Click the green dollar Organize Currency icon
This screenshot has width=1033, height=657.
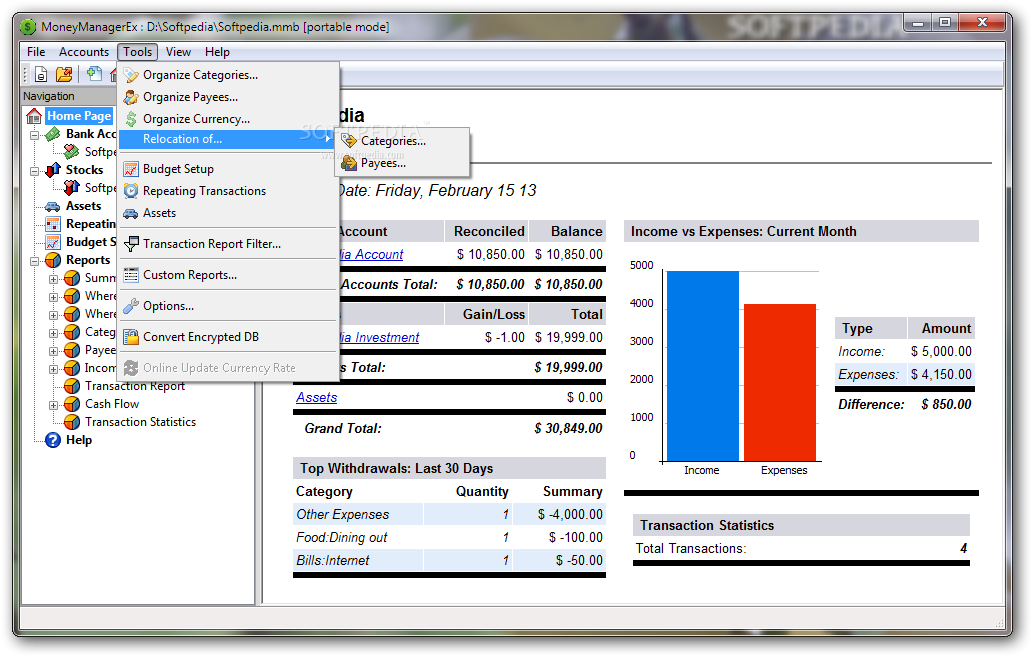pos(131,119)
